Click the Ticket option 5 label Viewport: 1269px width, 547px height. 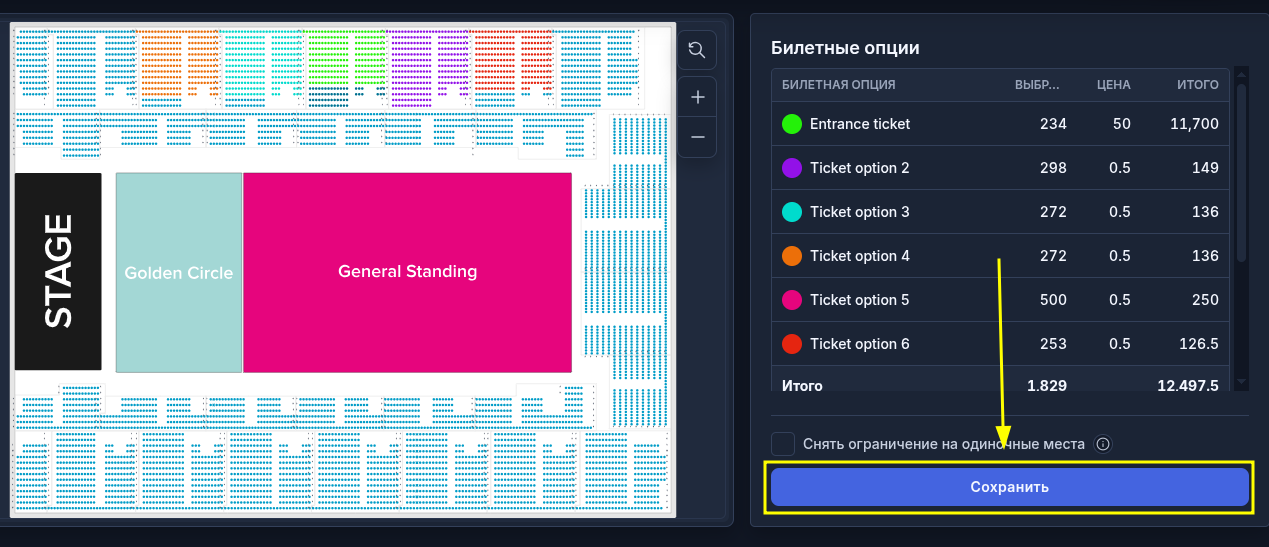(x=860, y=300)
